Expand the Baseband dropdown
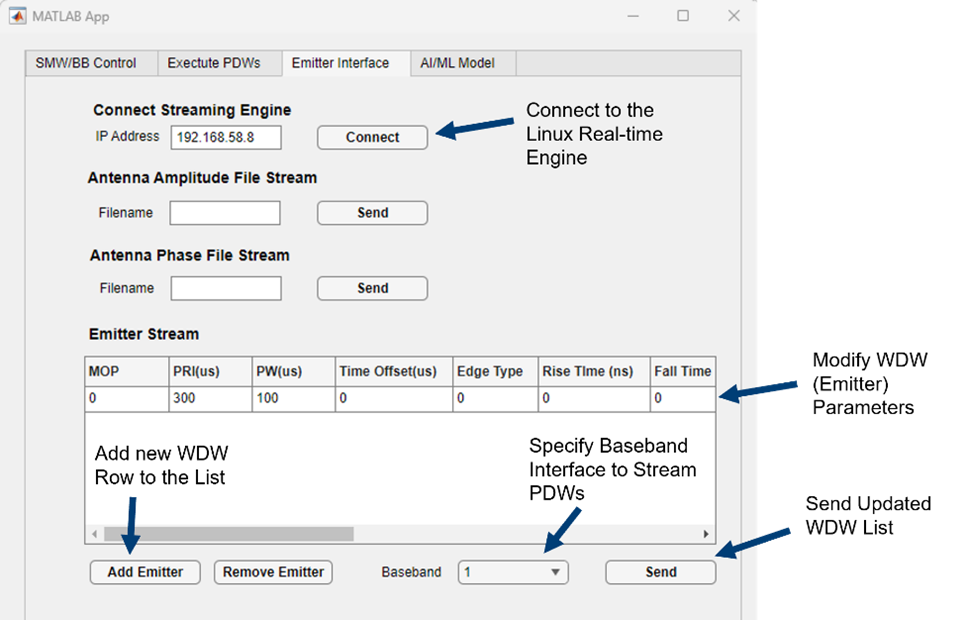Image resolution: width=968 pixels, height=620 pixels. tap(513, 572)
